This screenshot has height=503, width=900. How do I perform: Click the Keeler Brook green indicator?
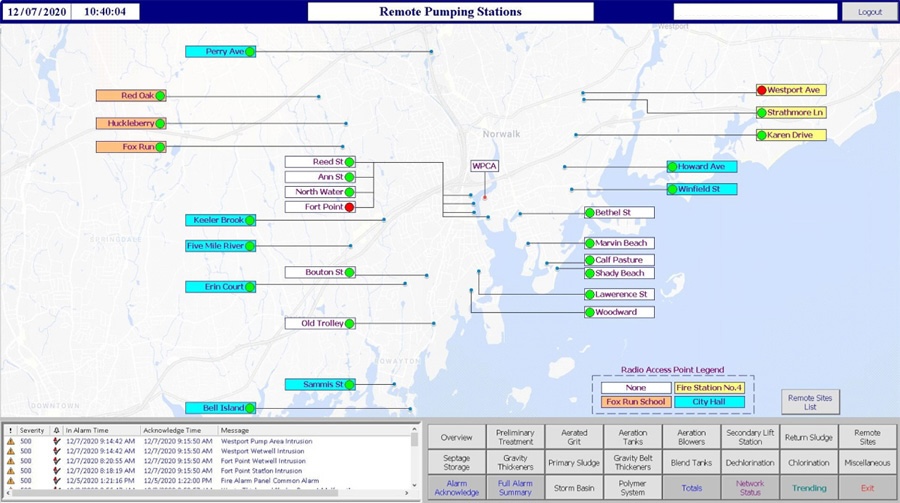250,220
